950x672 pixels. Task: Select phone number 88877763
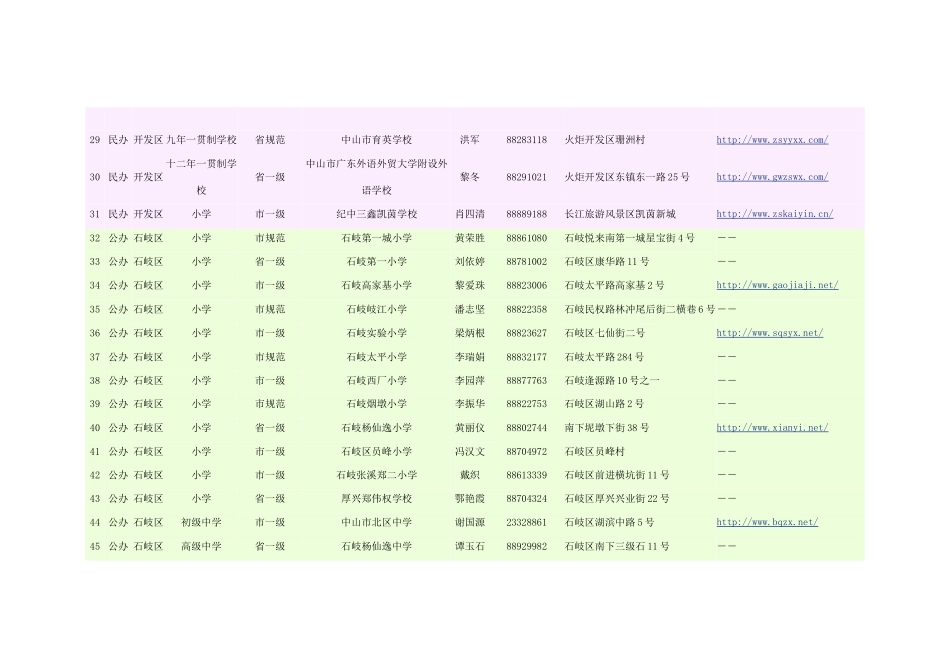tap(526, 381)
